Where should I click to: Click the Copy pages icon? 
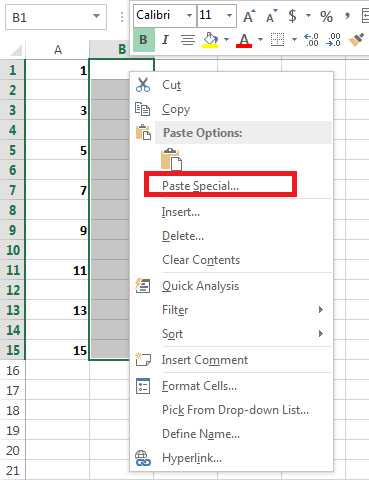coord(142,109)
